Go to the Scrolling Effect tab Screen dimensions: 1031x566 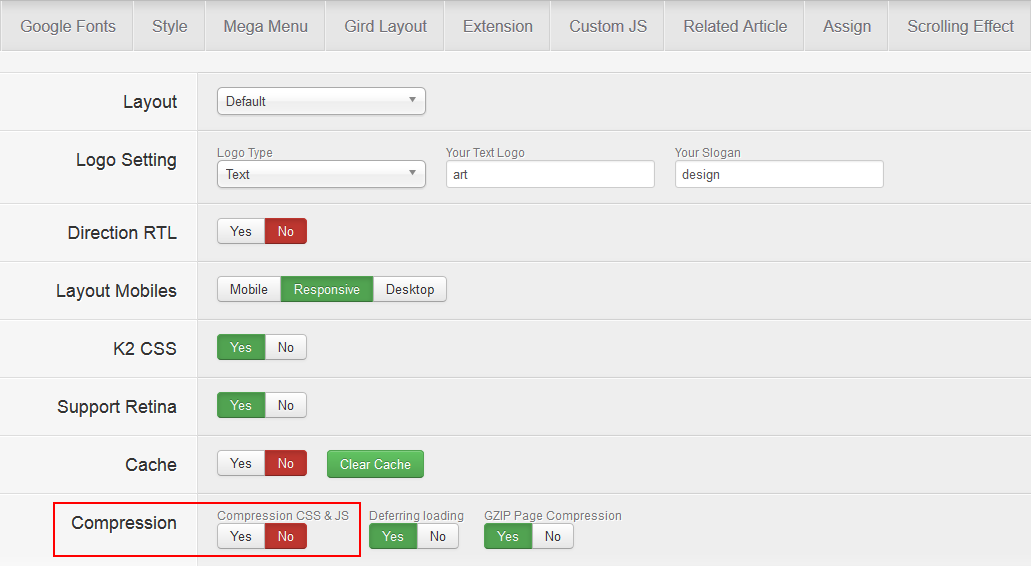click(x=960, y=26)
